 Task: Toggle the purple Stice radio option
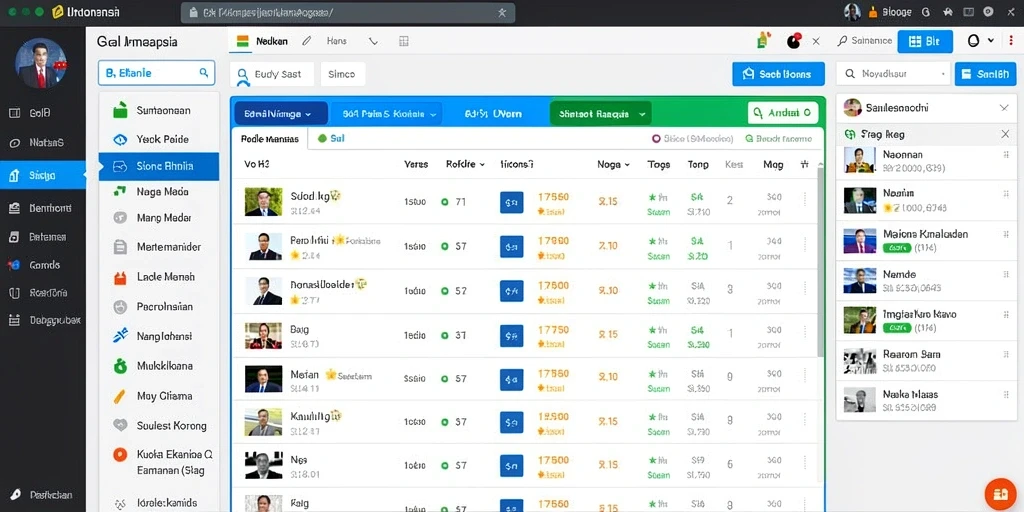(x=656, y=139)
